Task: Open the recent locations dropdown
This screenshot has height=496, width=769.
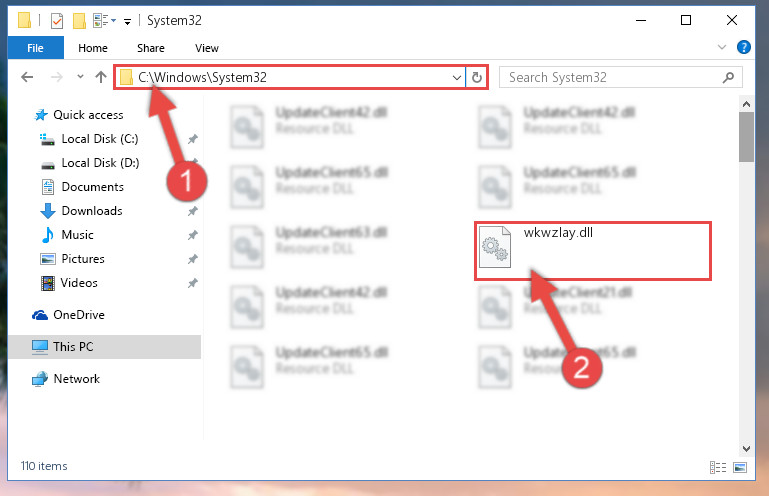Action: (80, 77)
